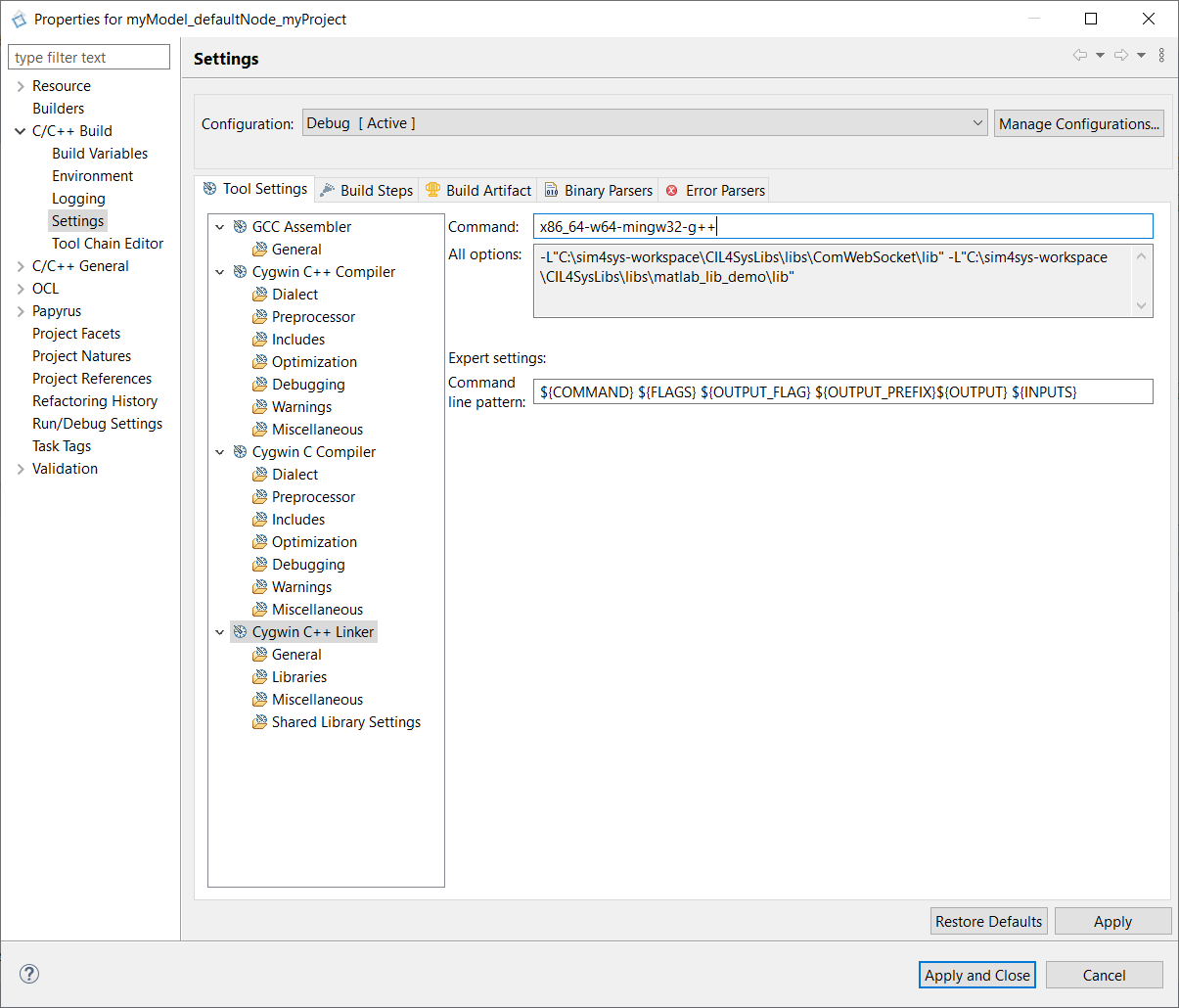Click the icon beside C++ Compiler Includes
The width and height of the screenshot is (1179, 1008).
[259, 340]
